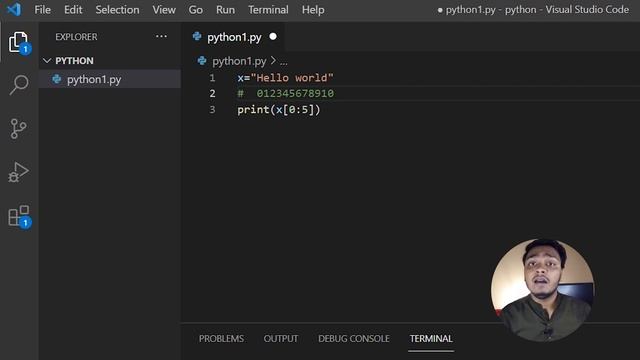Screen dimensions: 640x360
Task: Click the presenter webcam video thumbnail
Action: pos(542,290)
